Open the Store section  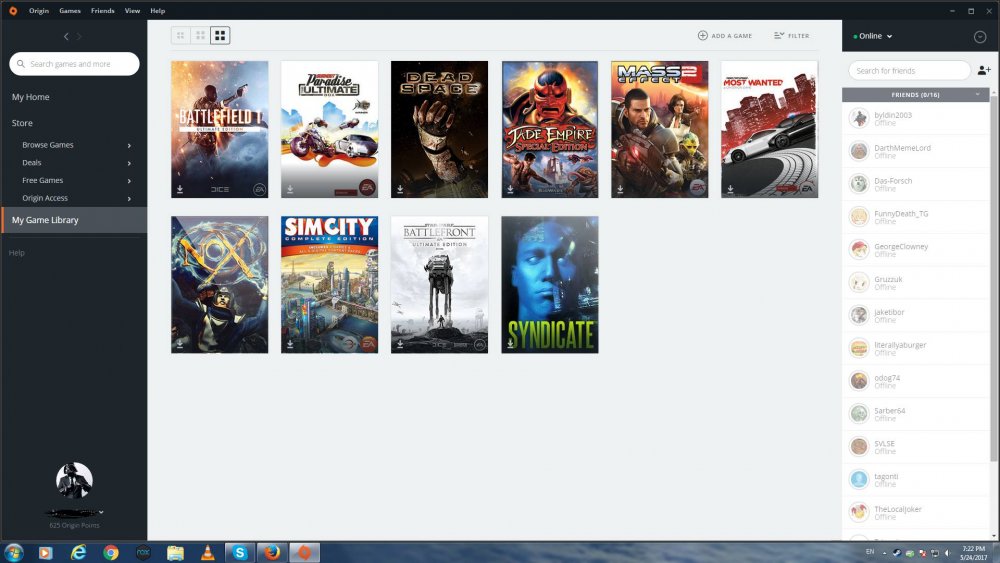click(22, 123)
